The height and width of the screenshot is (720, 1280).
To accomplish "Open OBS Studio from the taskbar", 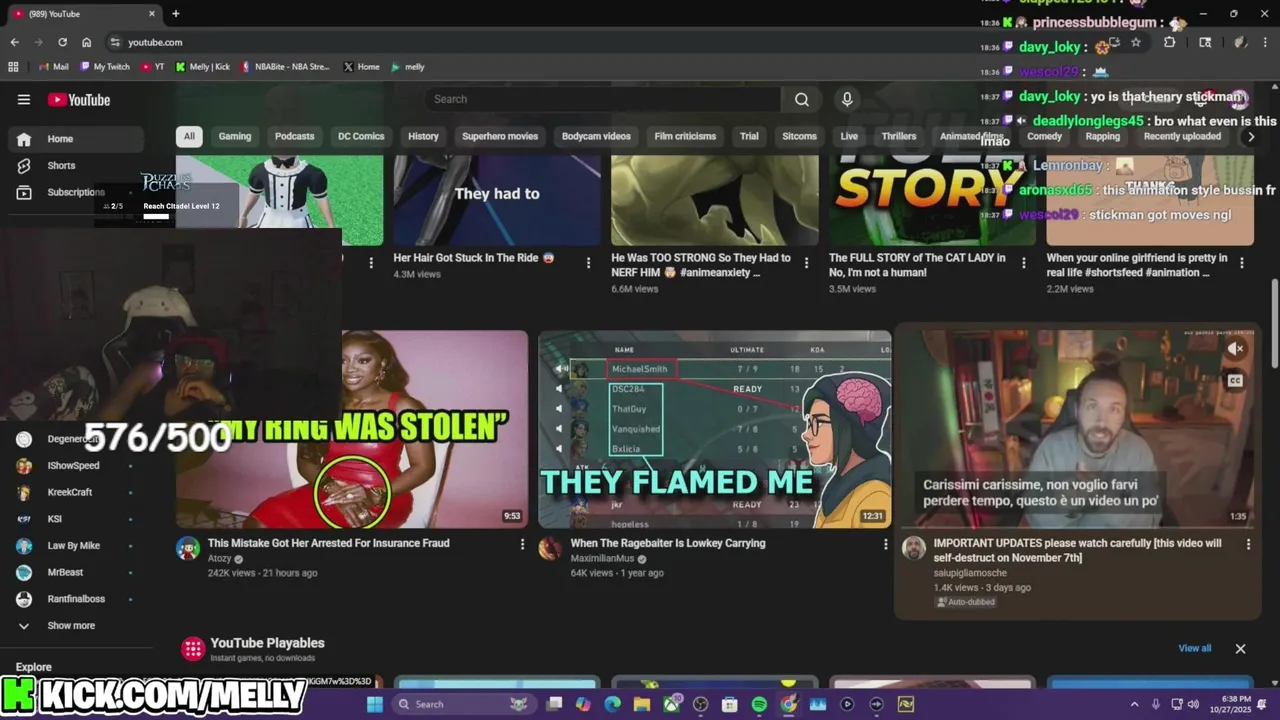I will point(700,704).
